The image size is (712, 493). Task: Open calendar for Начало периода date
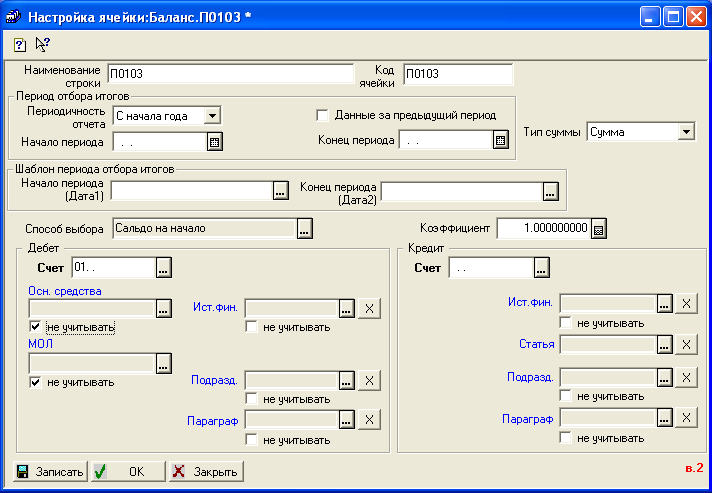tap(214, 142)
